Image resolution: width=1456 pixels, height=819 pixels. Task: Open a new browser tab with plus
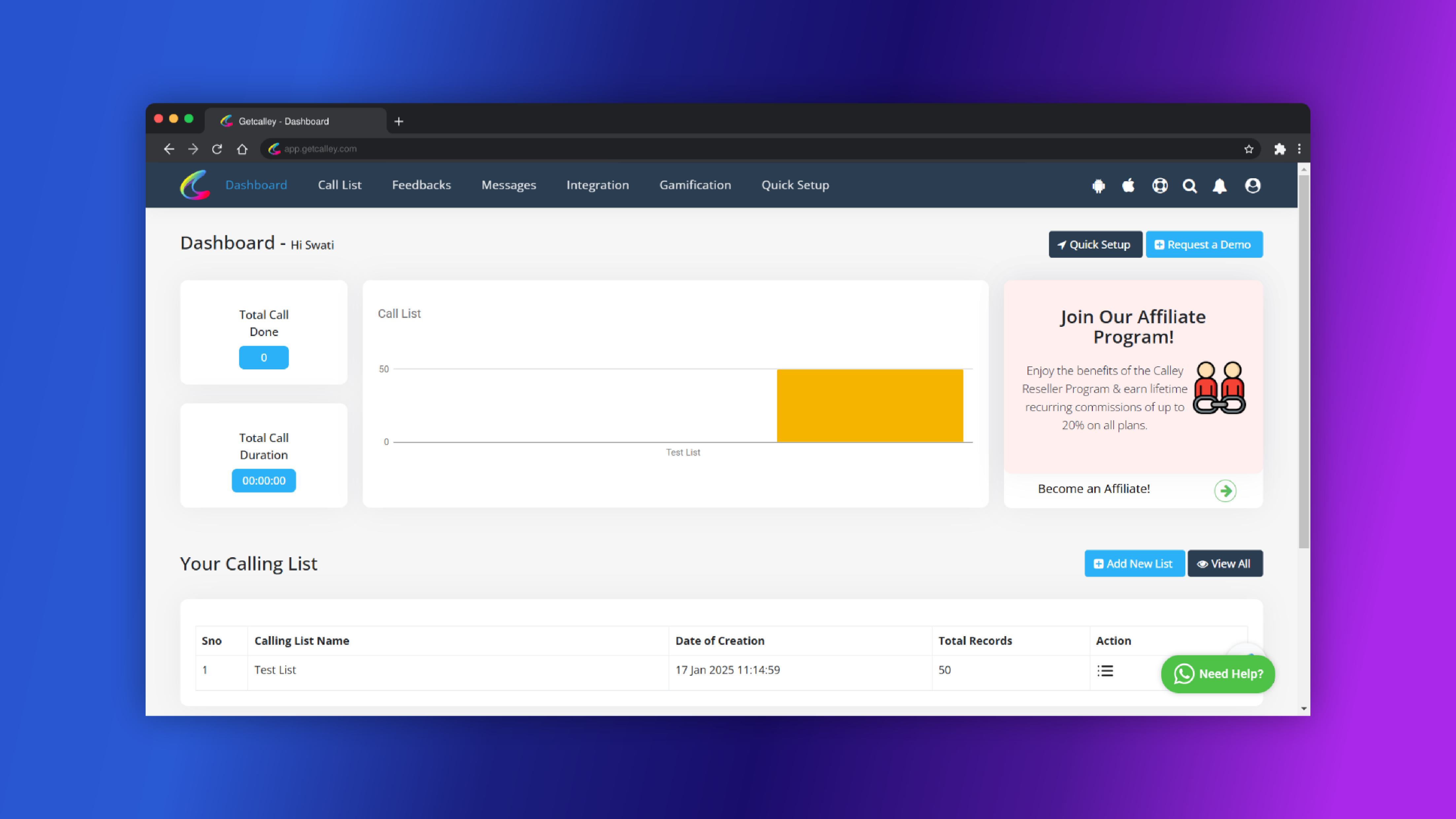(399, 121)
